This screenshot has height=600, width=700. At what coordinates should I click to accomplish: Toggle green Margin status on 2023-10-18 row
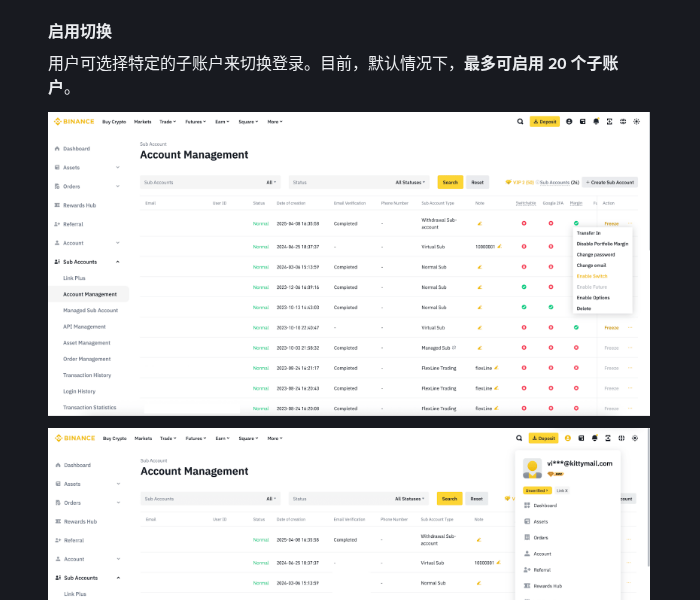[576, 328]
